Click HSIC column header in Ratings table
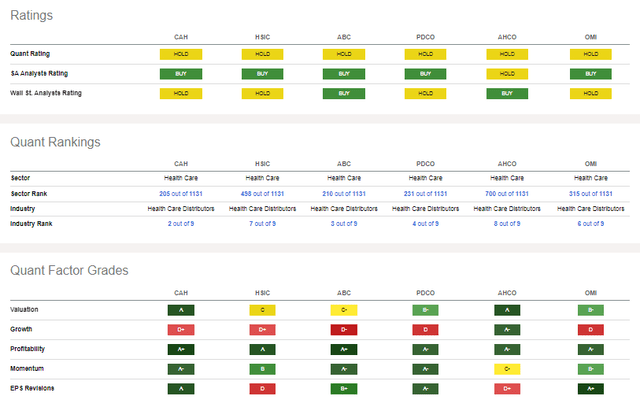The height and width of the screenshot is (407, 640). pyautogui.click(x=262, y=37)
